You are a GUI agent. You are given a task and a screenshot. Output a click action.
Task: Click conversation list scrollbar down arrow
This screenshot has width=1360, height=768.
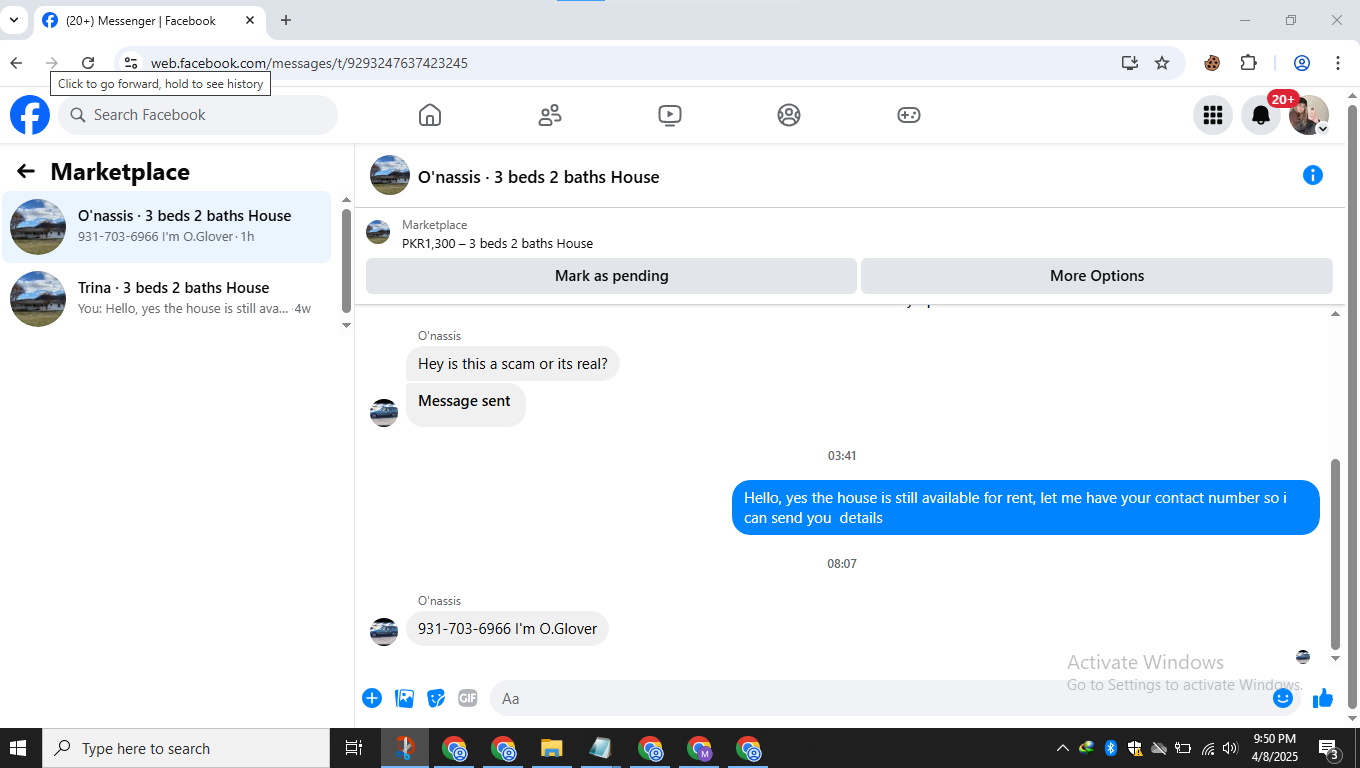pos(346,325)
